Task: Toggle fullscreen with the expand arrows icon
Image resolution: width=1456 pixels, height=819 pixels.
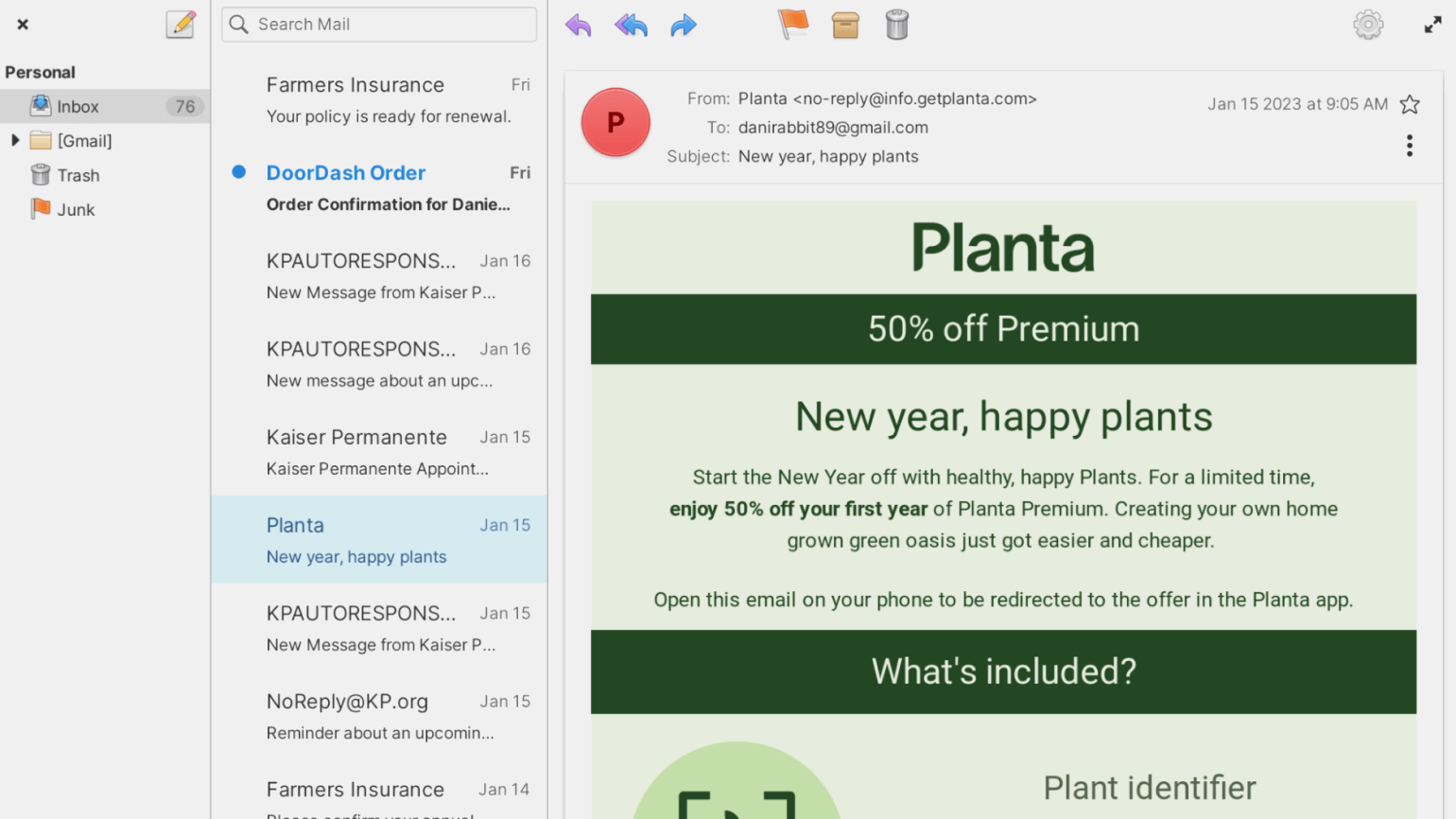Action: (1433, 25)
